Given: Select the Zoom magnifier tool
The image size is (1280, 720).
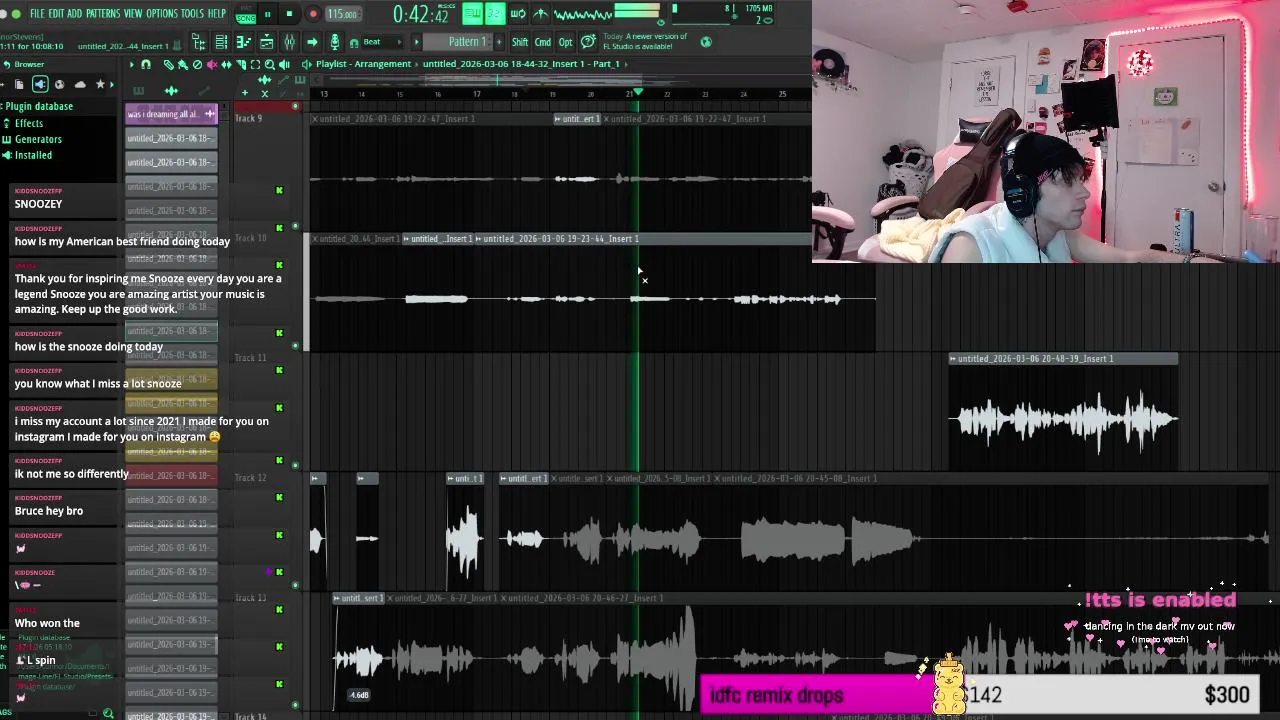Looking at the screenshot, I should (270, 64).
